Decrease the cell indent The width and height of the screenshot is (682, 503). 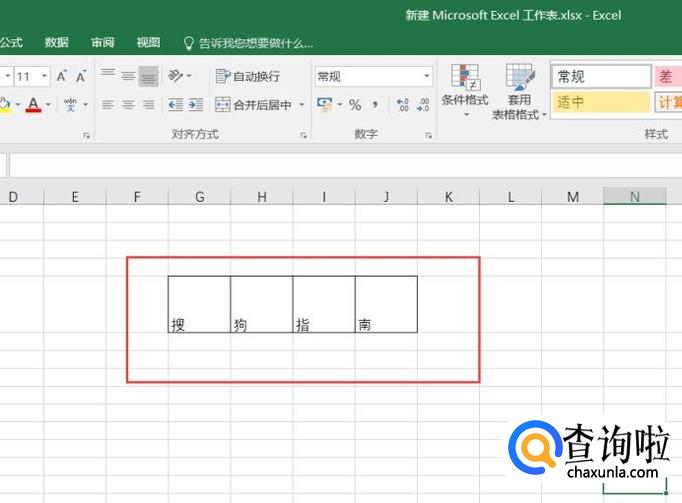click(175, 105)
